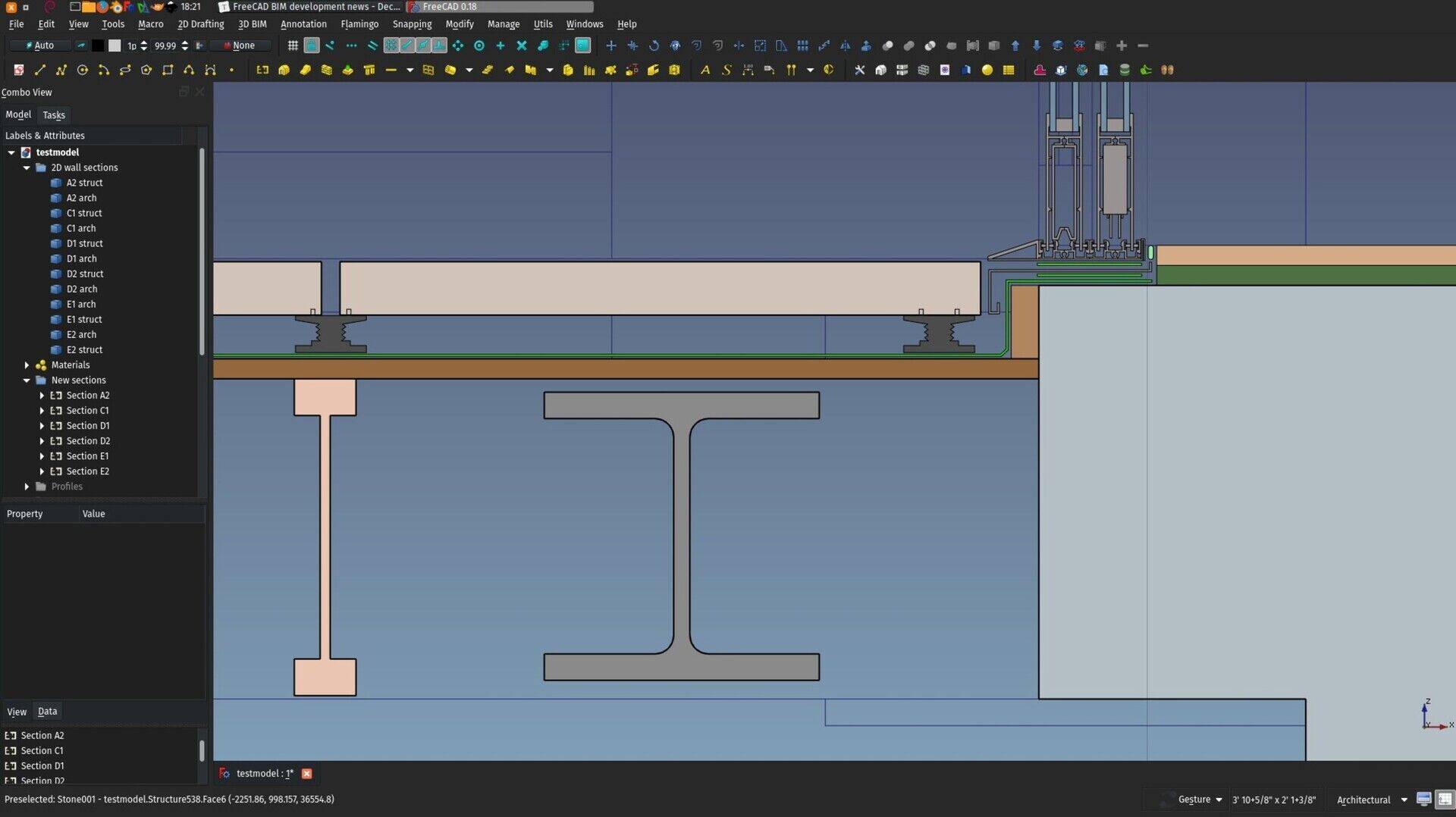The width and height of the screenshot is (1456, 817).
Task: Click the line color swatch in the Draft tray
Action: click(x=99, y=45)
